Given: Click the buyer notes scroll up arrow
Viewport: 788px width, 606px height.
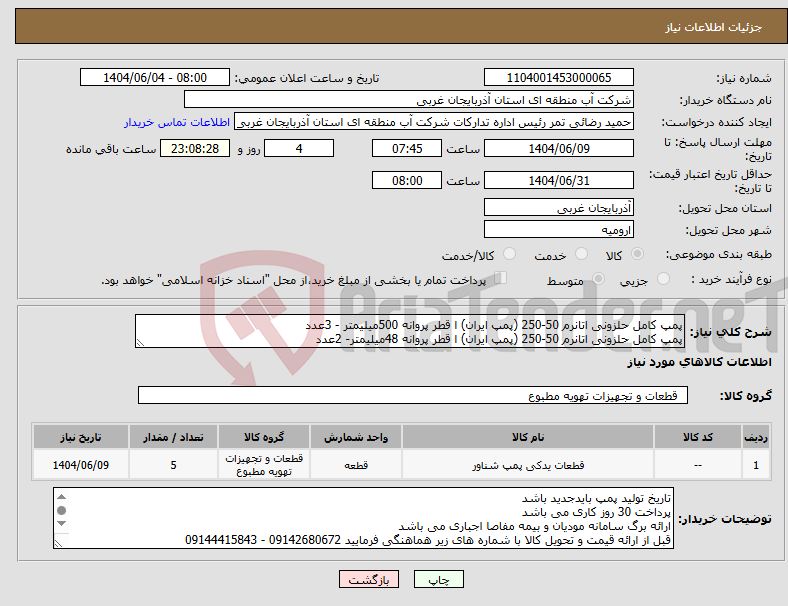Looking at the screenshot, I should click(61, 496).
